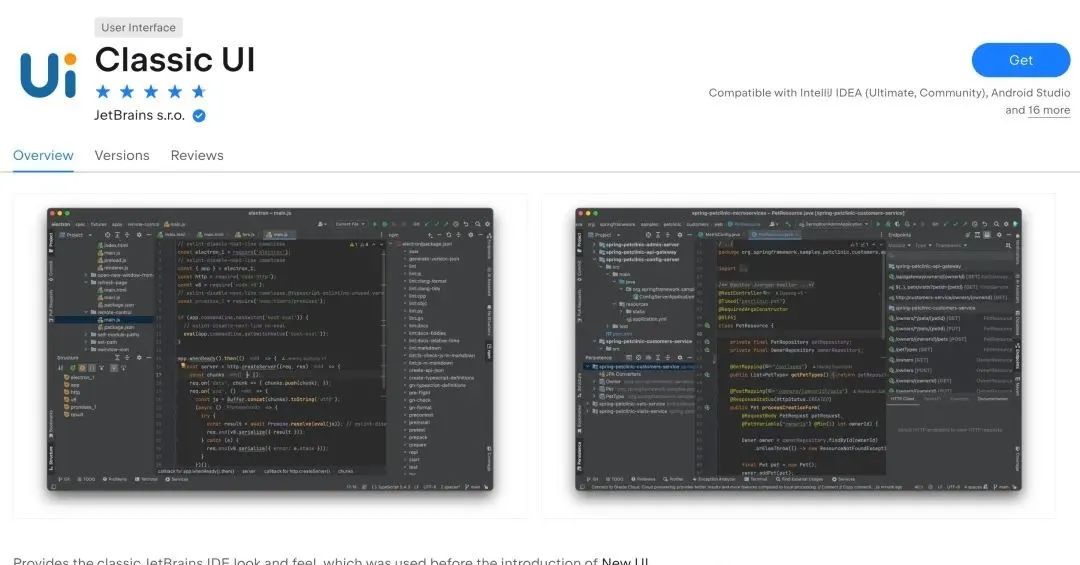
Task: Click the blue Get button
Action: click(1020, 60)
